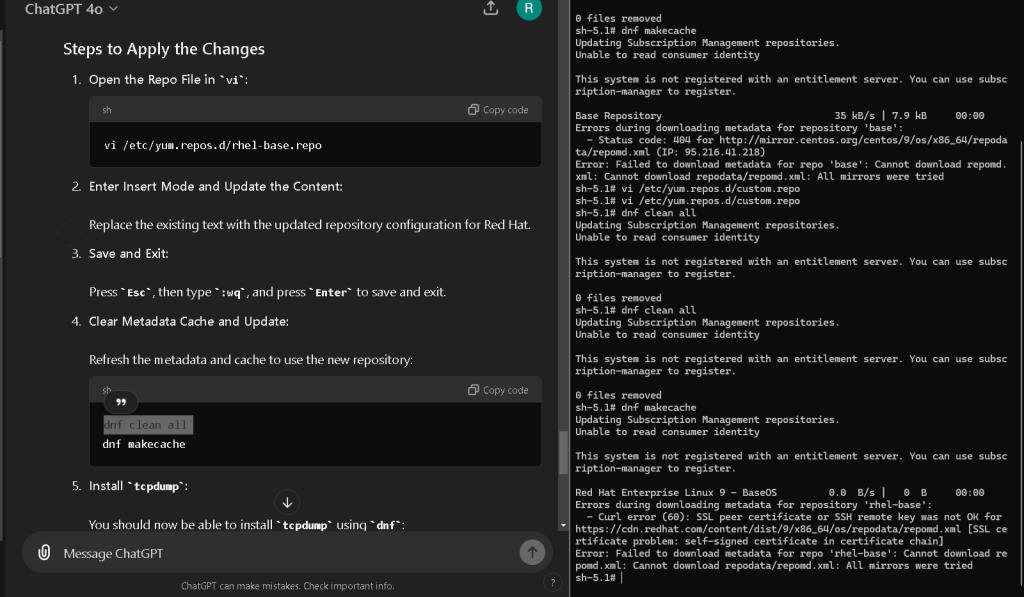Viewport: 1024px width, 597px height.
Task: Click 'vi /etc/yum.repos.d/rhel-base.repo' code text
Action: (x=213, y=145)
